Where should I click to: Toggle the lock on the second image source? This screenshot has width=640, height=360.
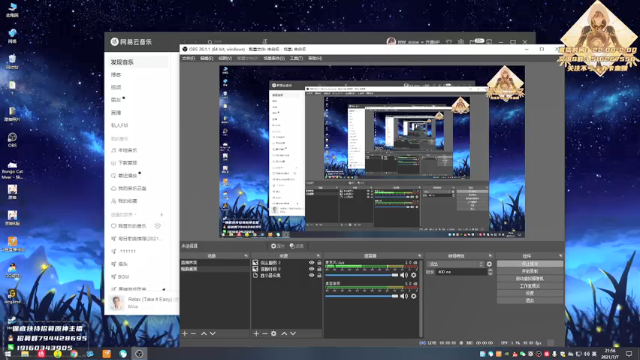(319, 269)
